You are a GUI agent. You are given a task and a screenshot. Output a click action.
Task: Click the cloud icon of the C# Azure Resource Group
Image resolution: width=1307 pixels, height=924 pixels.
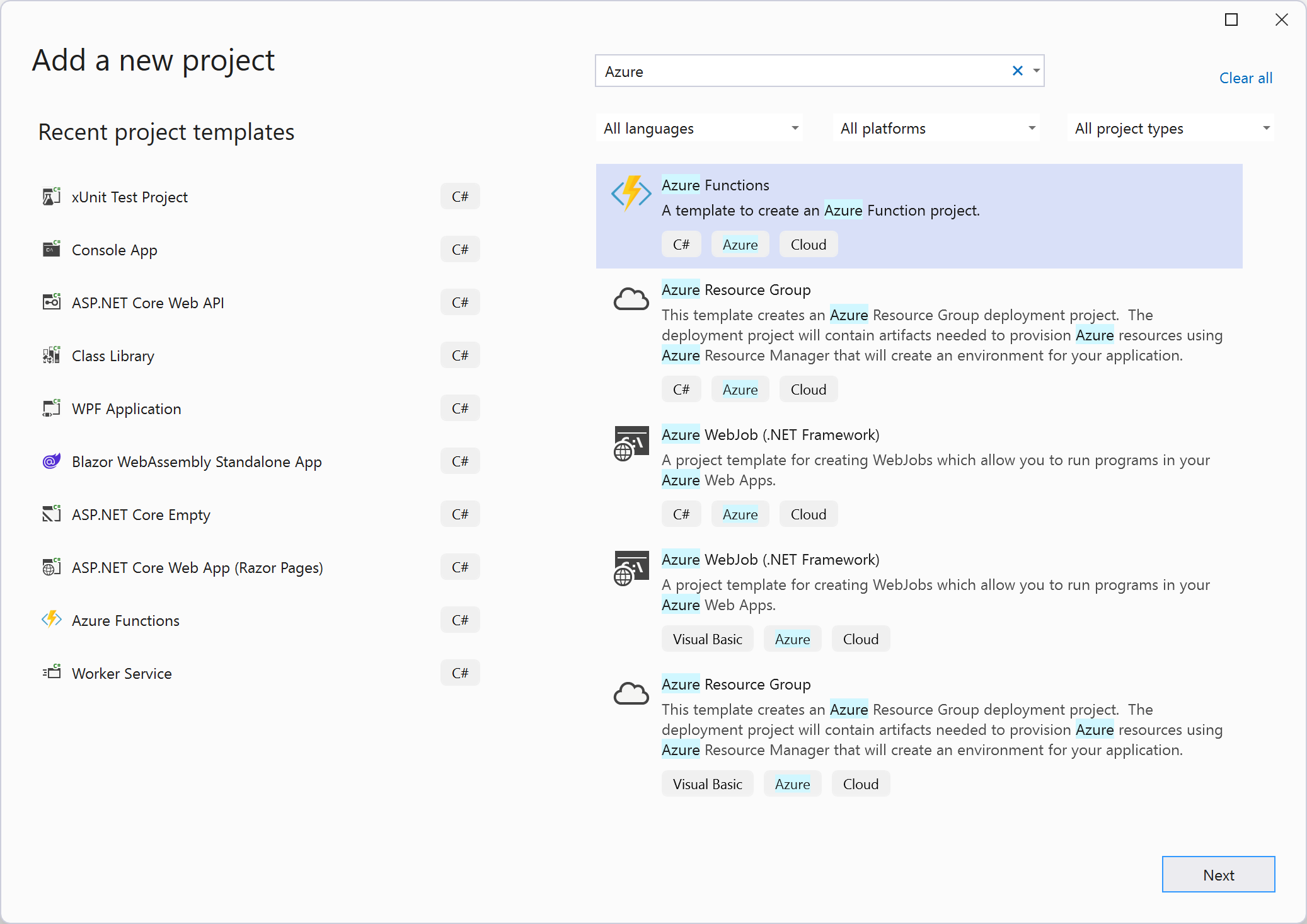[x=631, y=299]
